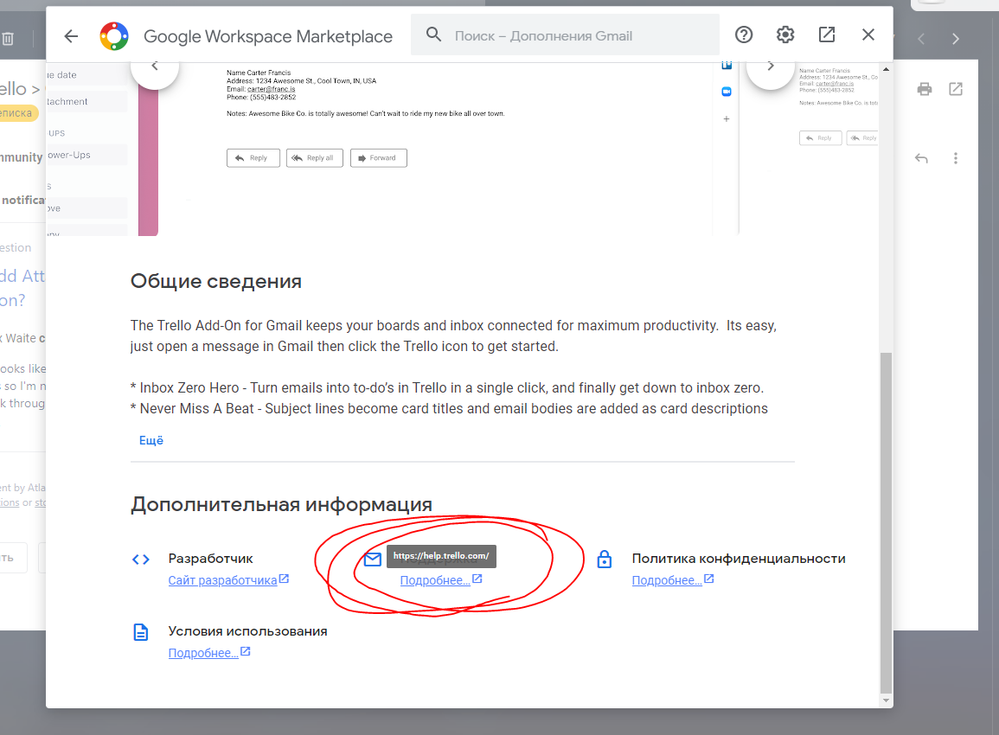Click the Google Workspace Marketplace logo
This screenshot has width=999, height=735.
click(x=114, y=36)
